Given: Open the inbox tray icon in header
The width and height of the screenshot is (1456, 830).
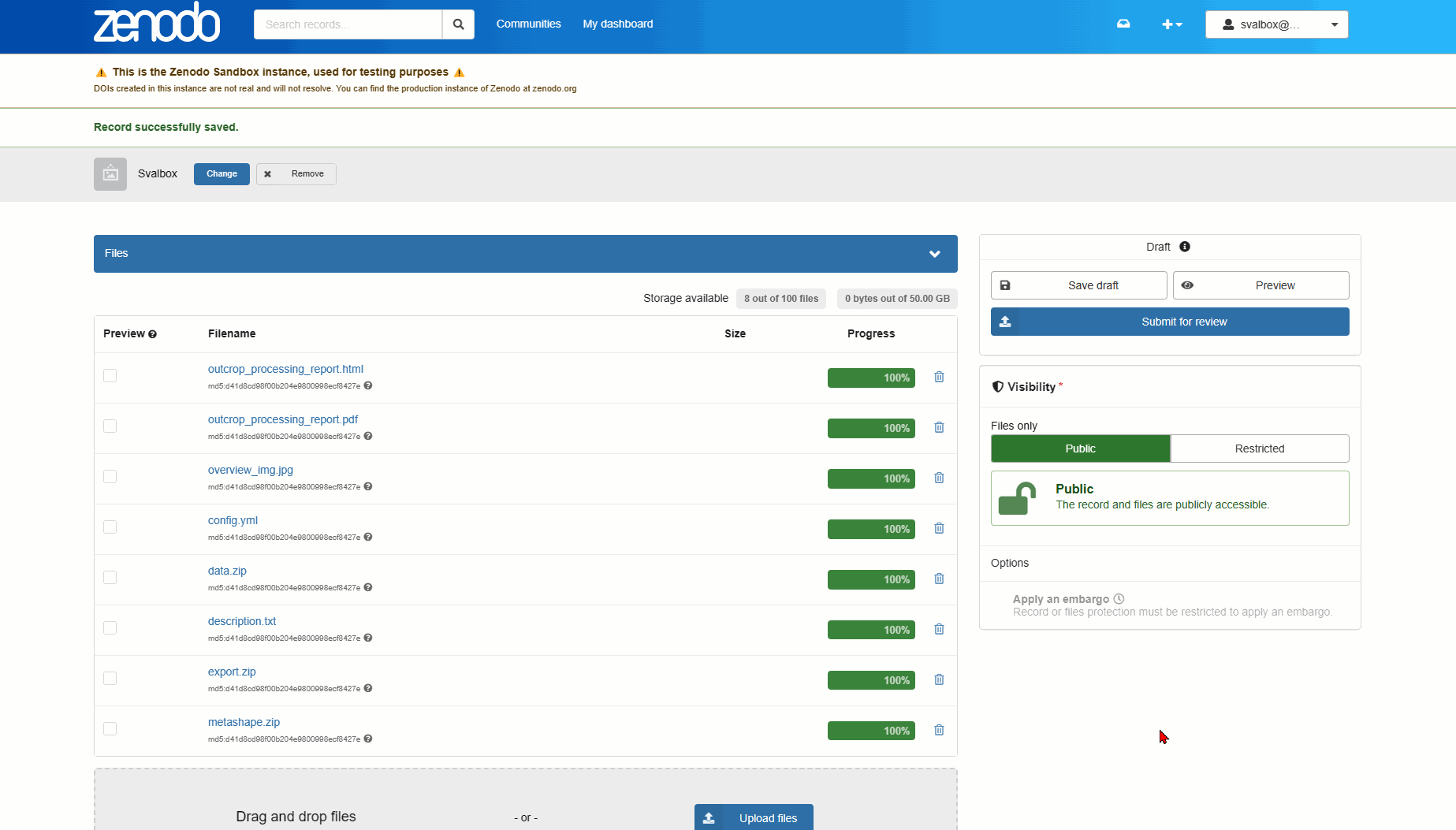Looking at the screenshot, I should click(x=1123, y=24).
